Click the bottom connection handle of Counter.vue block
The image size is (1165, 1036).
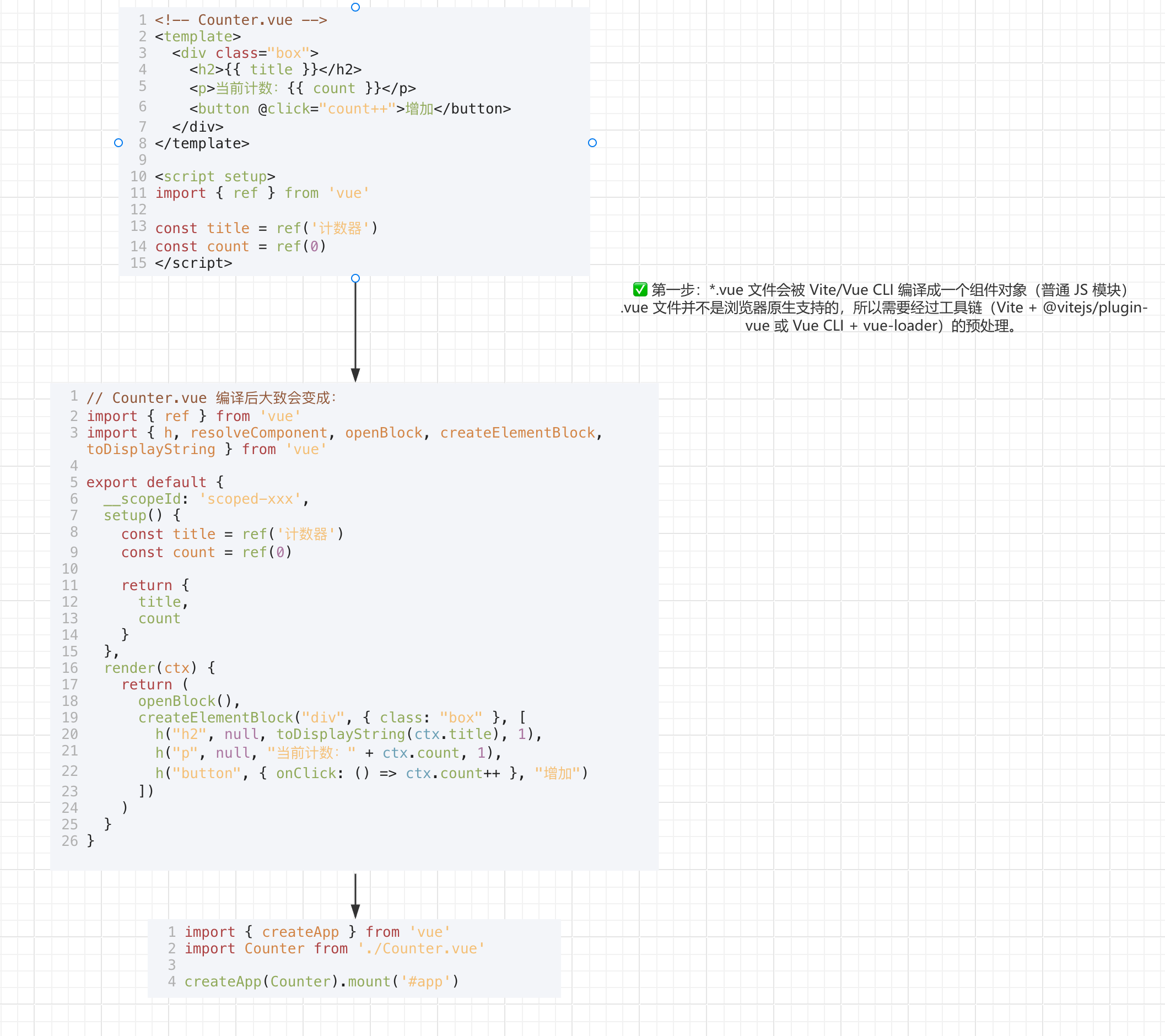pyautogui.click(x=355, y=278)
